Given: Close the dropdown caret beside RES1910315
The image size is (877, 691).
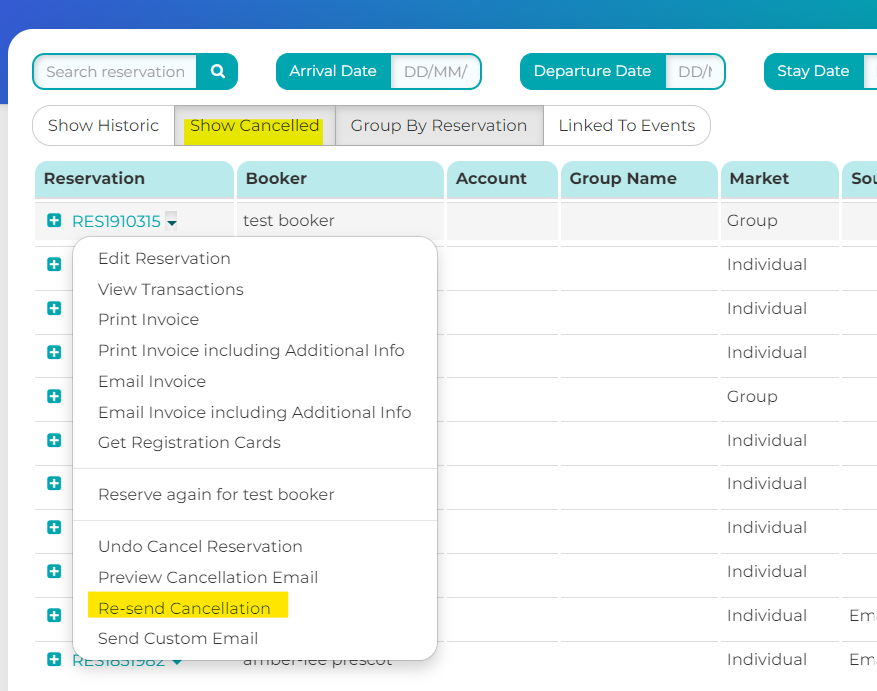Looking at the screenshot, I should click(172, 222).
